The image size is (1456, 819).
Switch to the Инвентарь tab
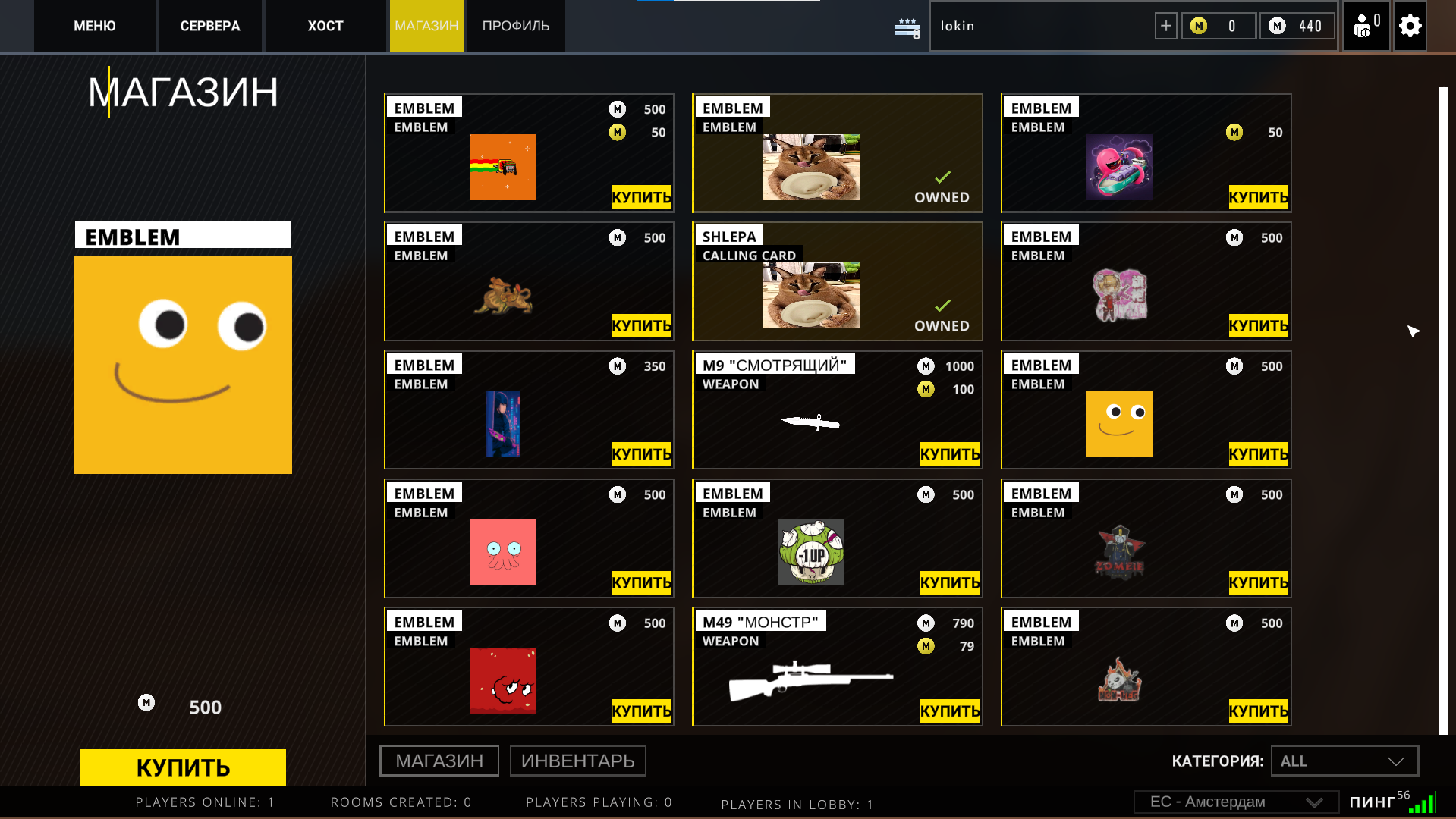pyautogui.click(x=578, y=761)
